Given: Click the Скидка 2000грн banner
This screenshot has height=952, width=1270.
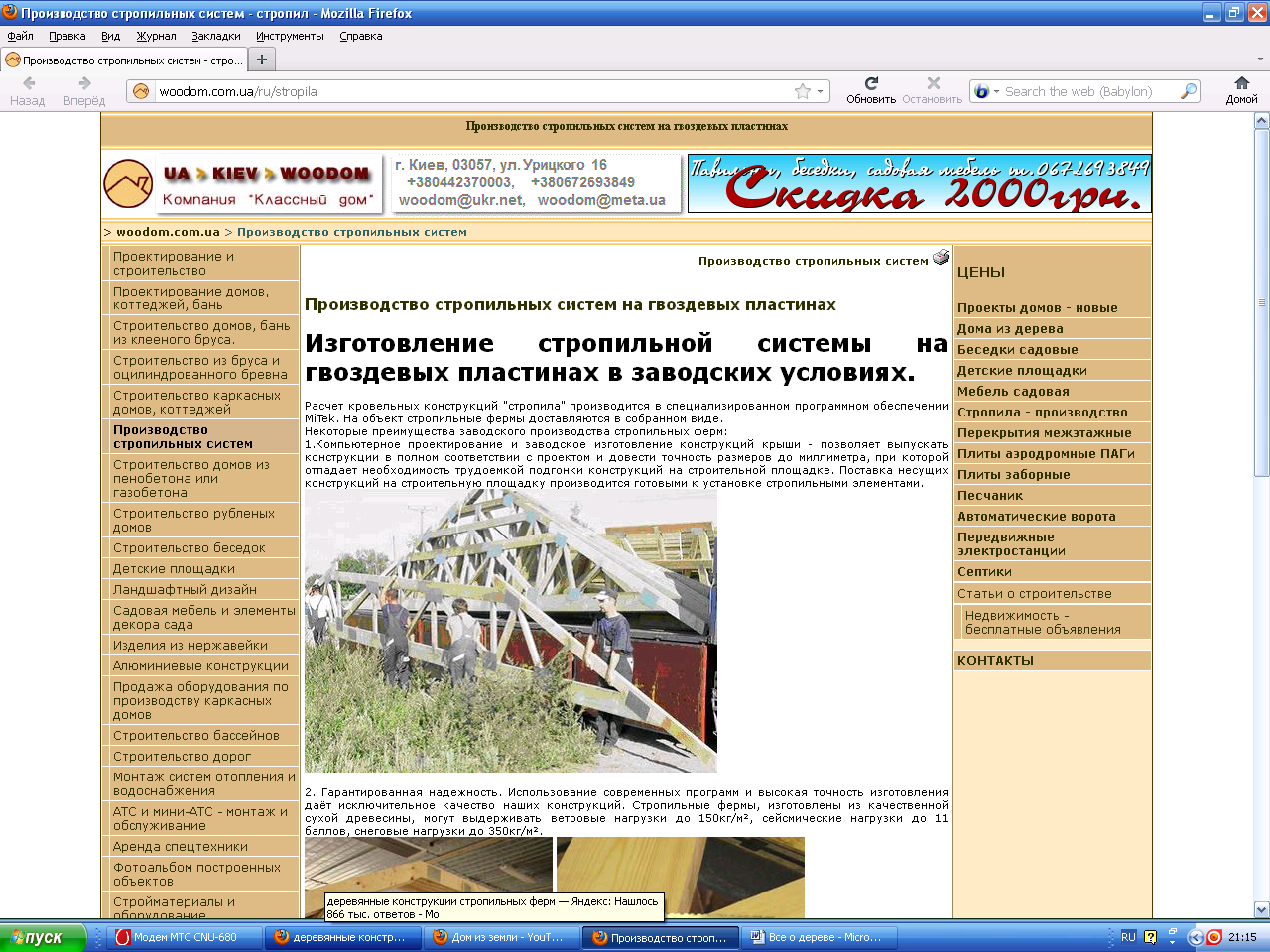Looking at the screenshot, I should point(919,183).
